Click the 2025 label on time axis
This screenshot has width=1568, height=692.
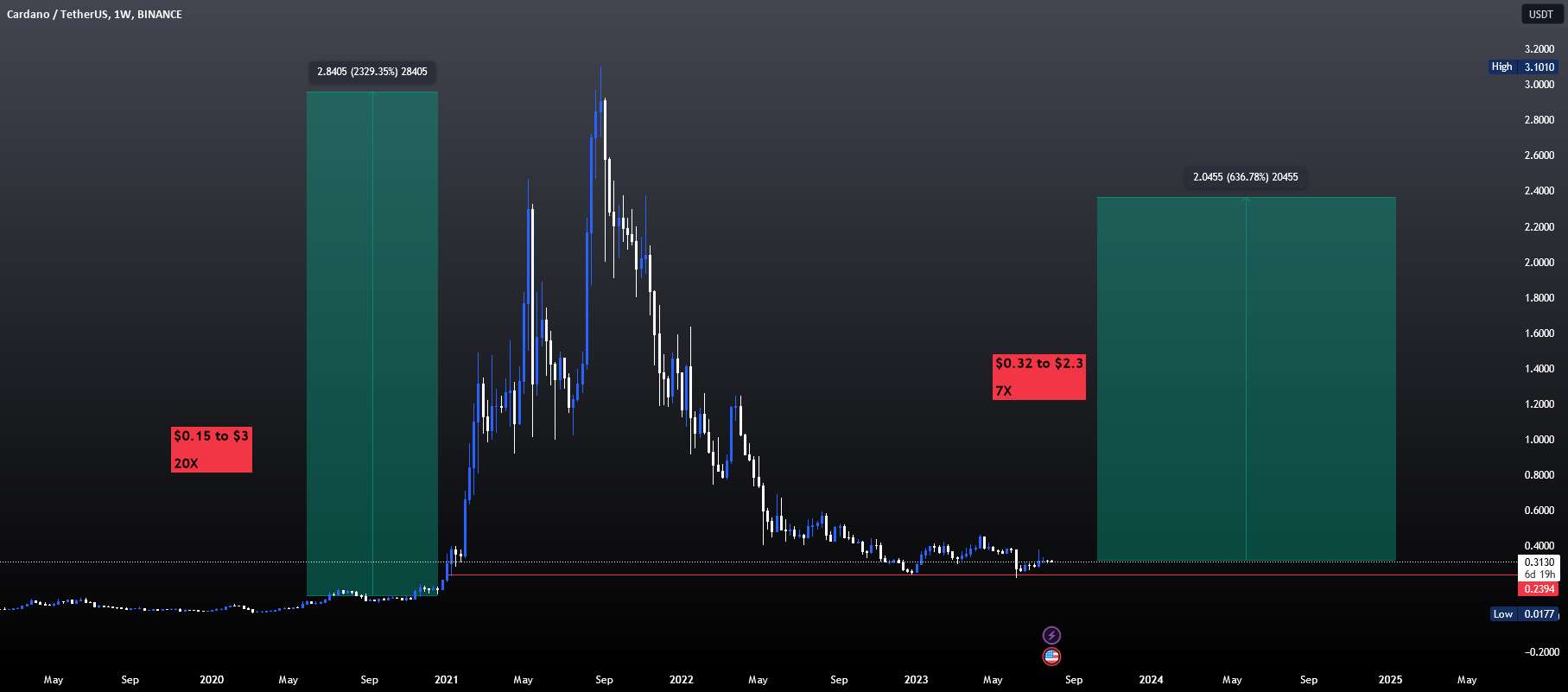1390,680
